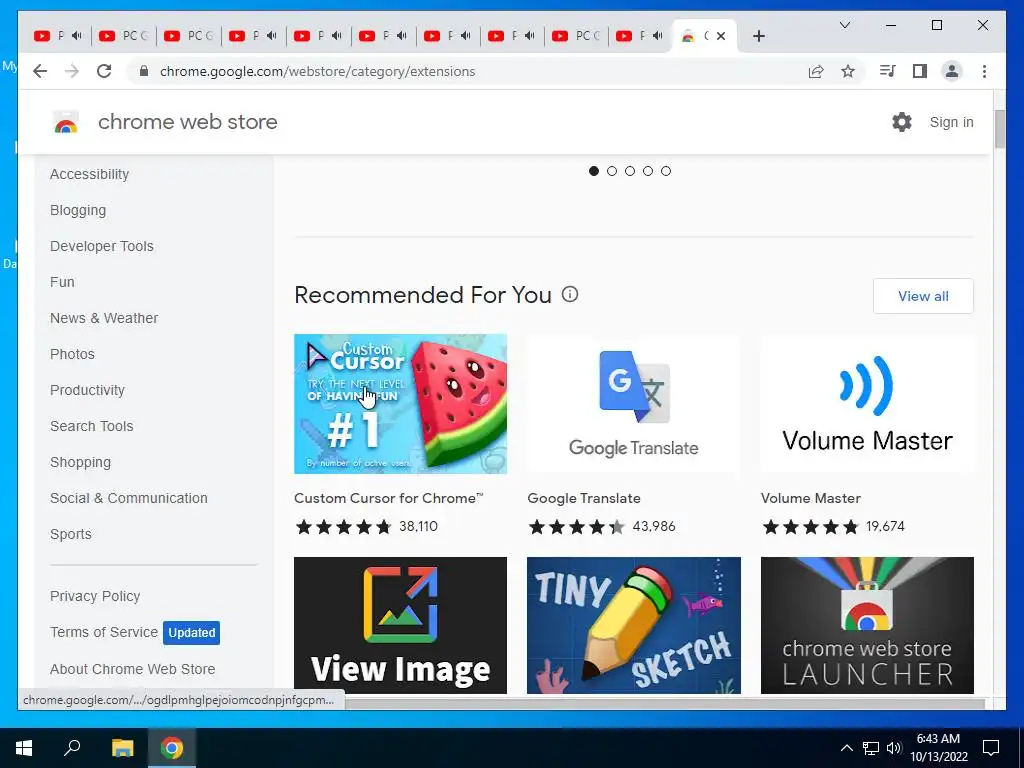This screenshot has width=1024, height=768.
Task: Select the fifth carousel dot
Action: coord(665,171)
